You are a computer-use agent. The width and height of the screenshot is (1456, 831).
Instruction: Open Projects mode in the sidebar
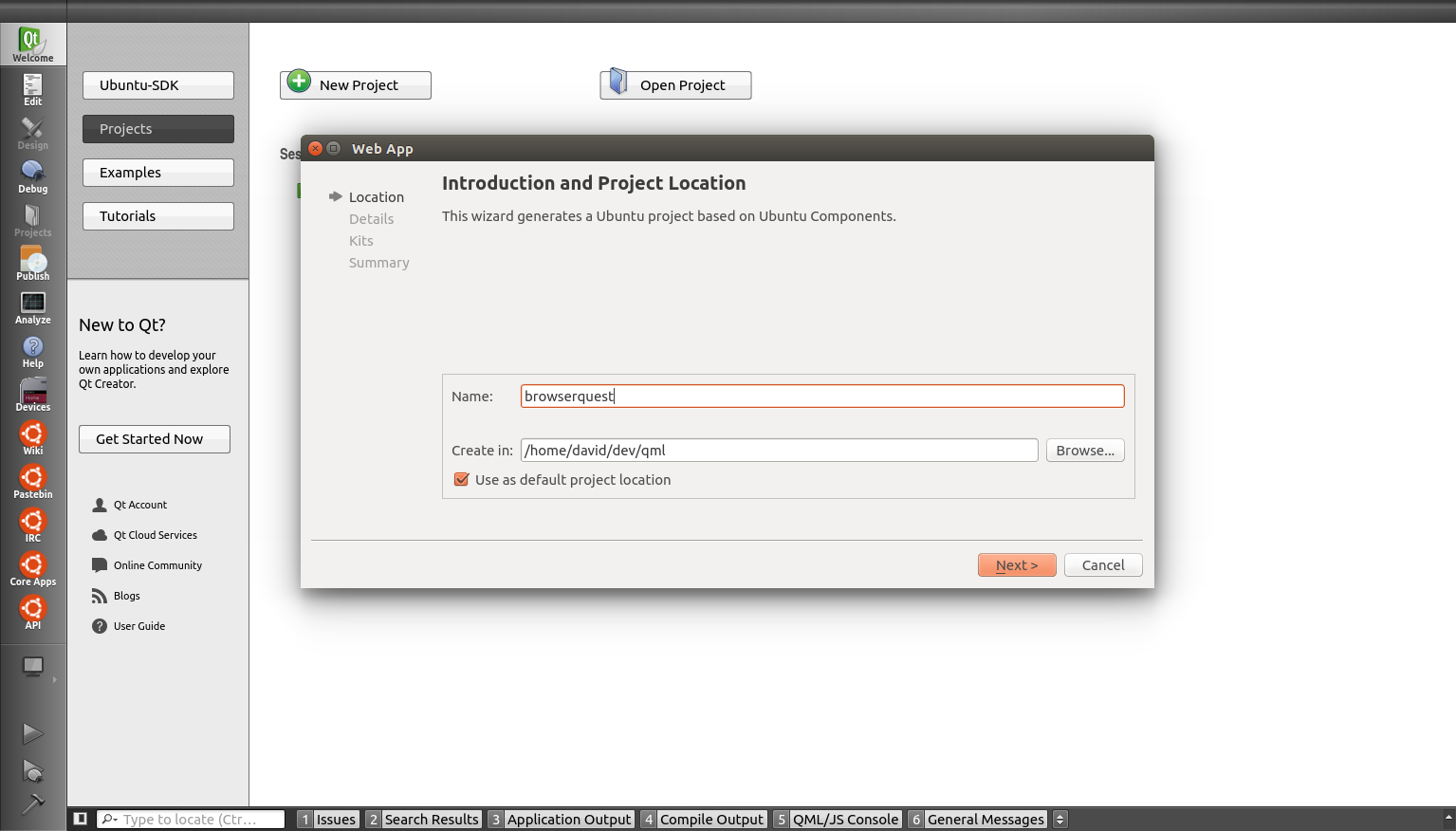coord(32,220)
